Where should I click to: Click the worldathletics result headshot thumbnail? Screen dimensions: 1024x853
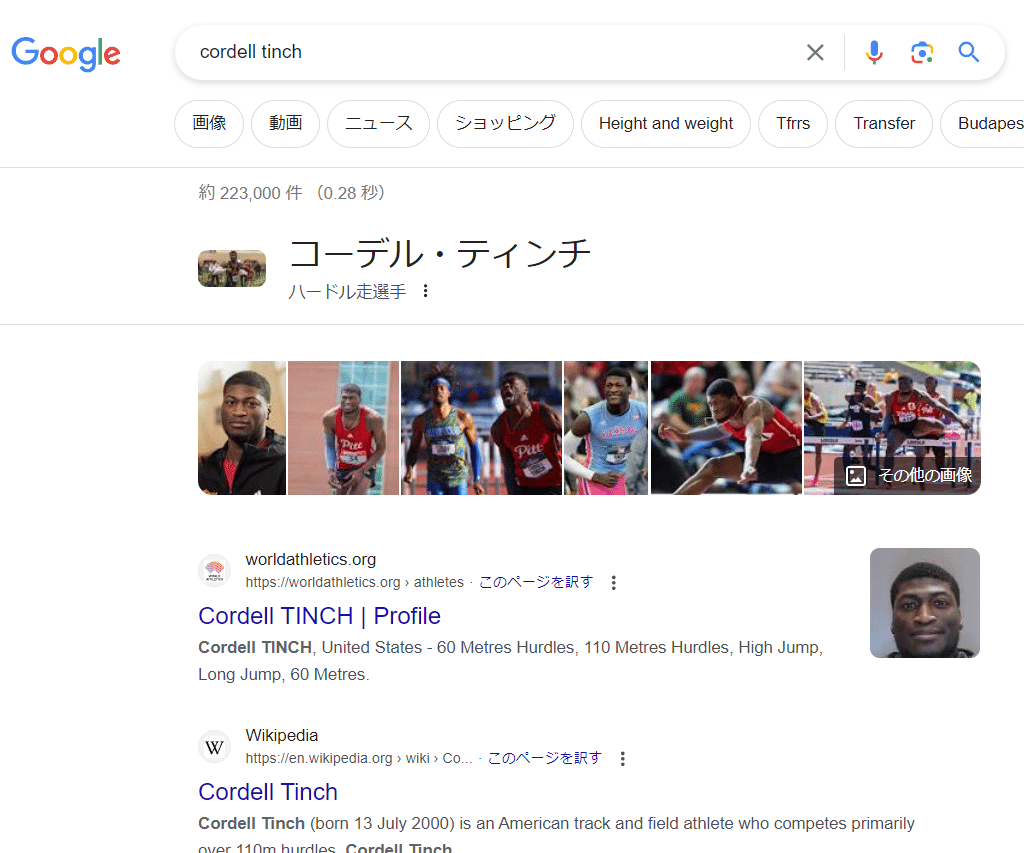(925, 603)
